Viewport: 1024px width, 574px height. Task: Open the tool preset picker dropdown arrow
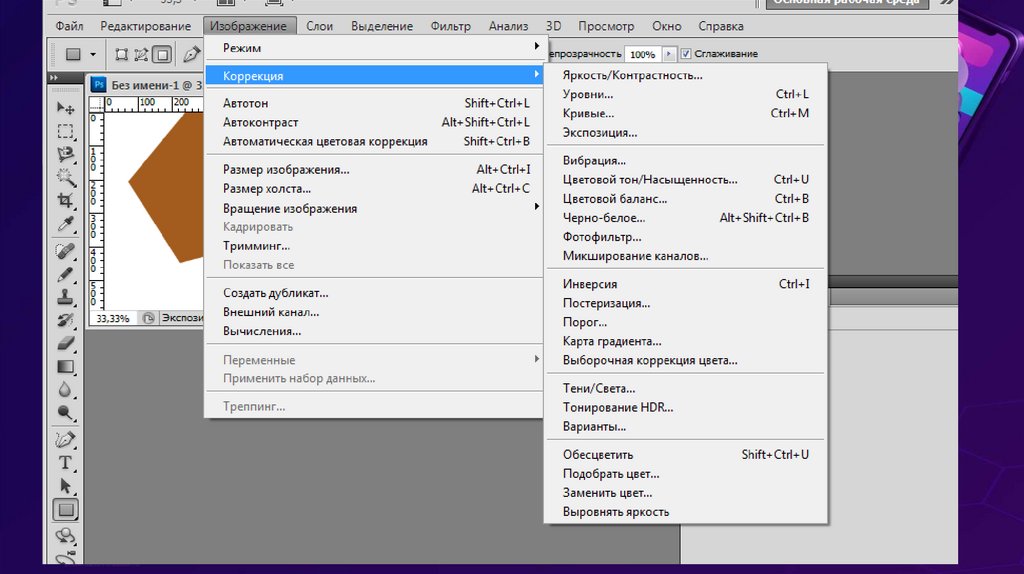[93, 54]
